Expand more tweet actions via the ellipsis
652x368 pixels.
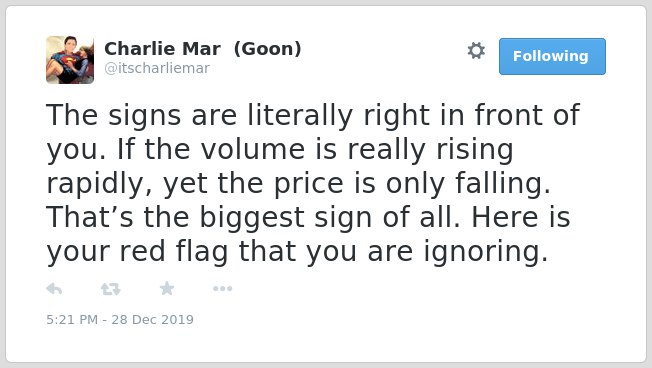click(x=222, y=289)
